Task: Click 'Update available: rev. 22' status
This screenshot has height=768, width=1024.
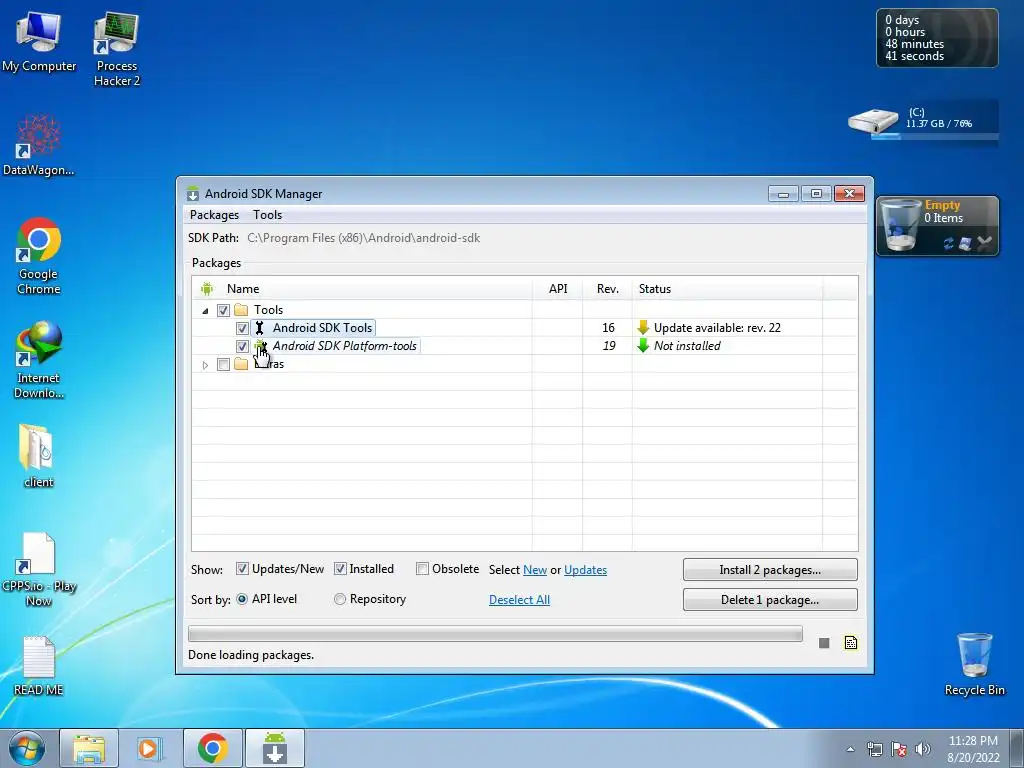Action: tap(717, 328)
